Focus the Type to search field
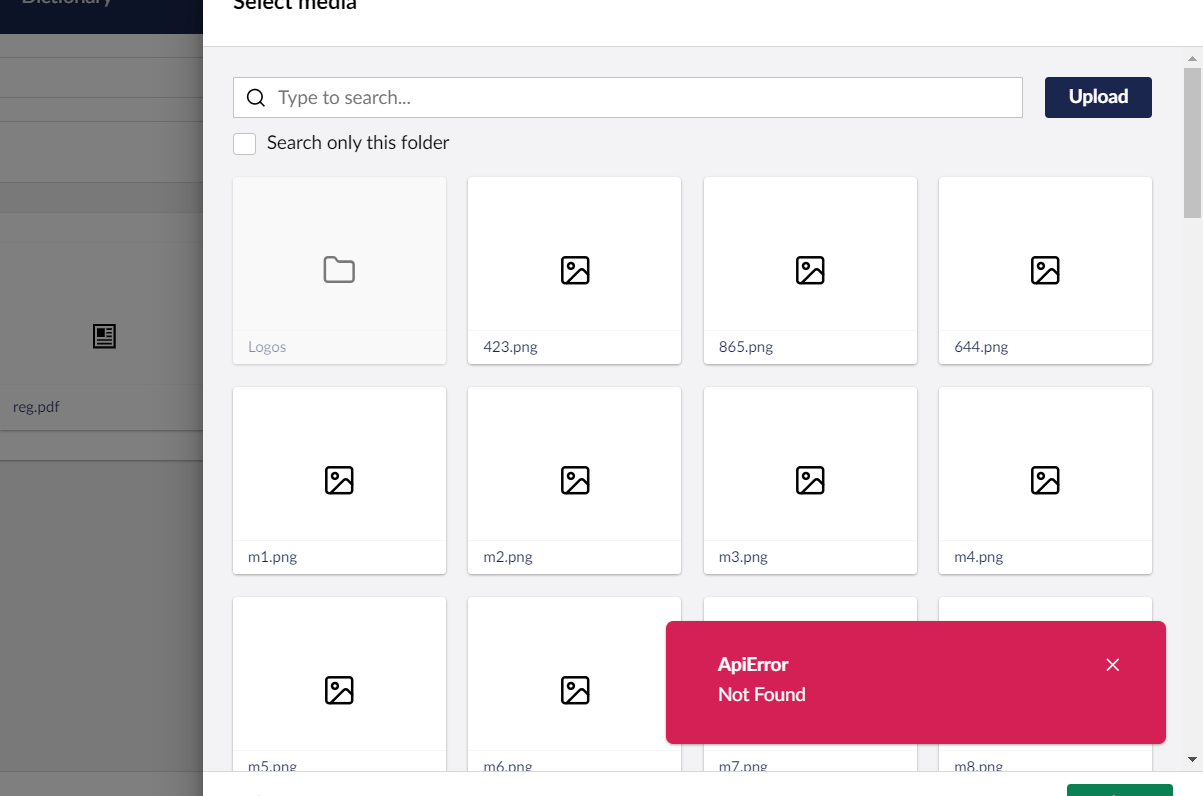This screenshot has width=1203, height=796. coord(640,98)
